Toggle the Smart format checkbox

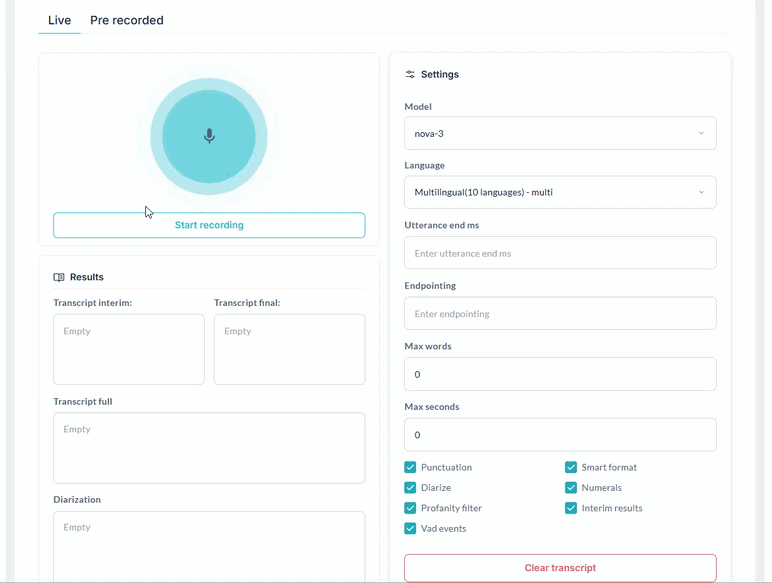coord(571,467)
